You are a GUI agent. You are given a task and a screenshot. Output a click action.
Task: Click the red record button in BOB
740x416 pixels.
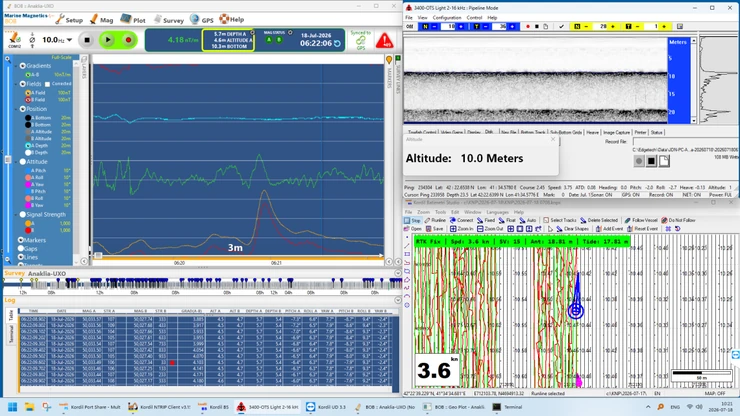128,40
